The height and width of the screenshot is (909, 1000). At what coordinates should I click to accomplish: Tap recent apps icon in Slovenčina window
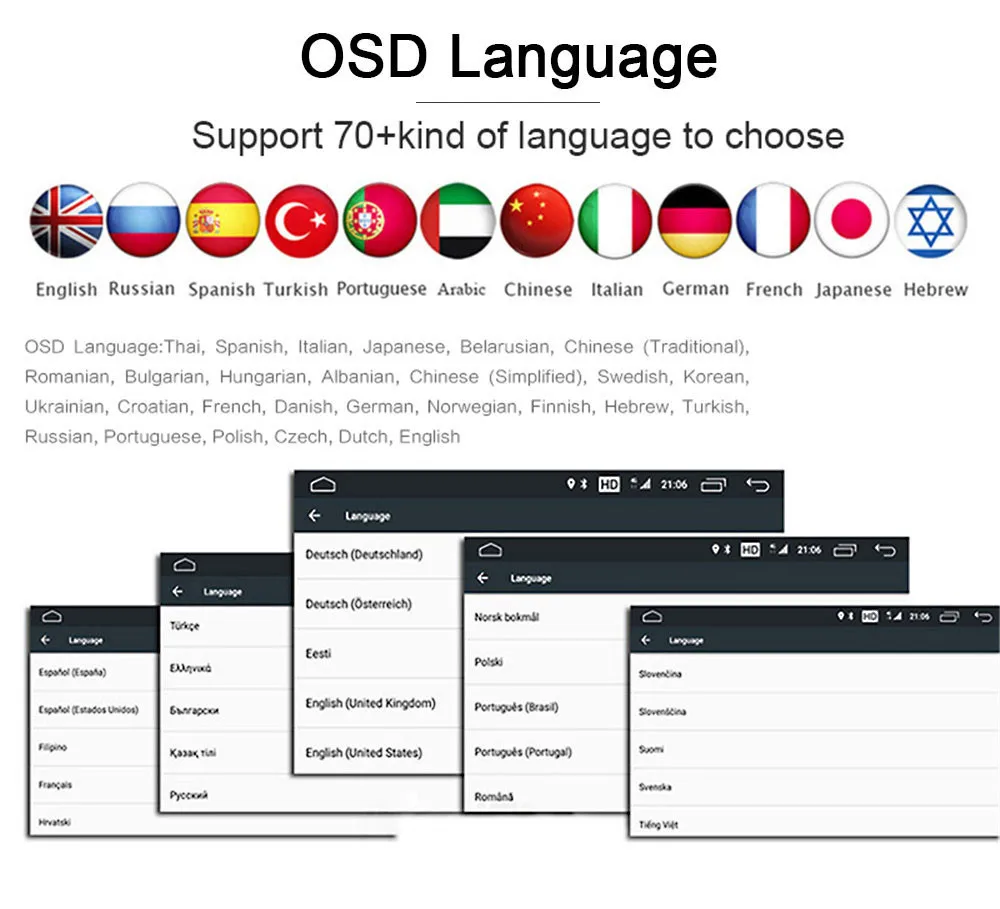tap(949, 617)
